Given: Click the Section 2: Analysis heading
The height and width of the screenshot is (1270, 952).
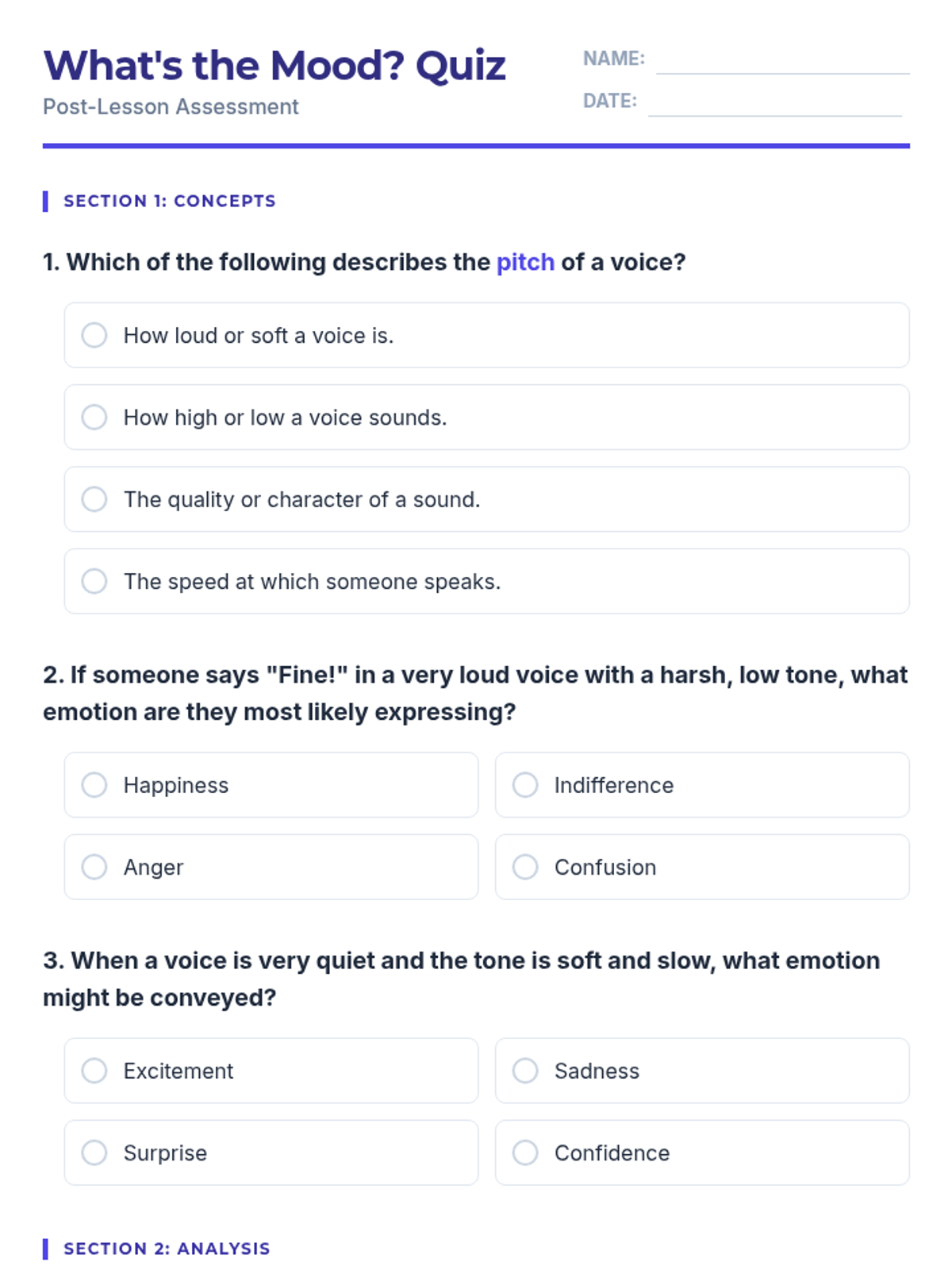Looking at the screenshot, I should pos(167,1249).
